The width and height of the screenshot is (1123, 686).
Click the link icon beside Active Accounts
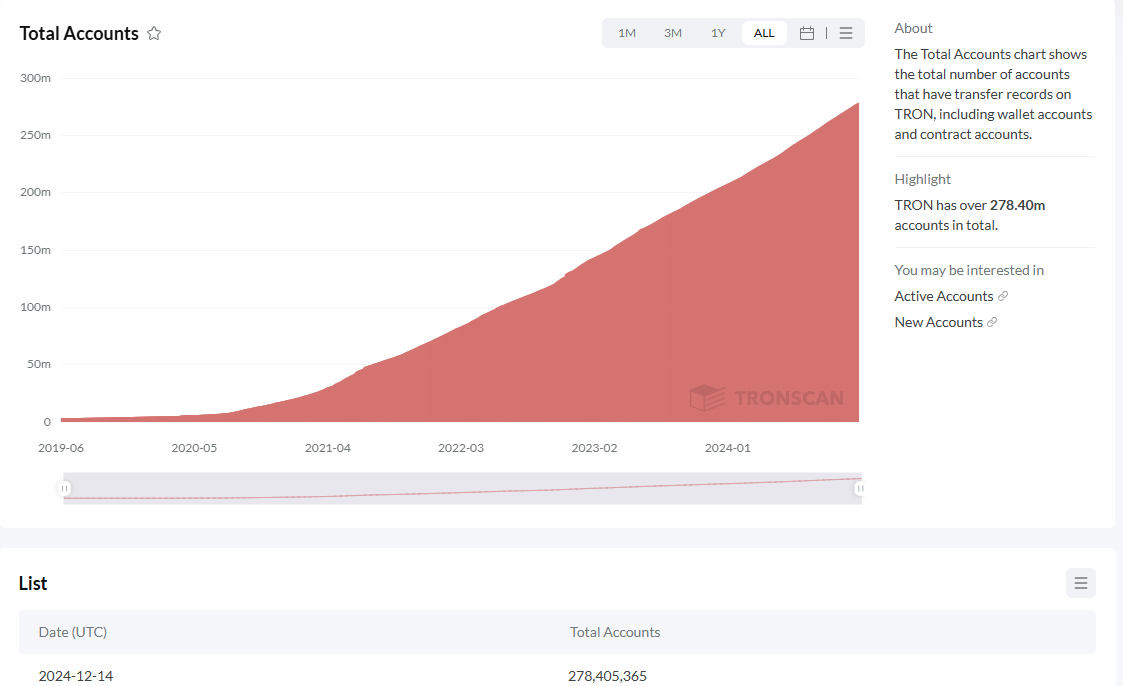pos(1003,296)
